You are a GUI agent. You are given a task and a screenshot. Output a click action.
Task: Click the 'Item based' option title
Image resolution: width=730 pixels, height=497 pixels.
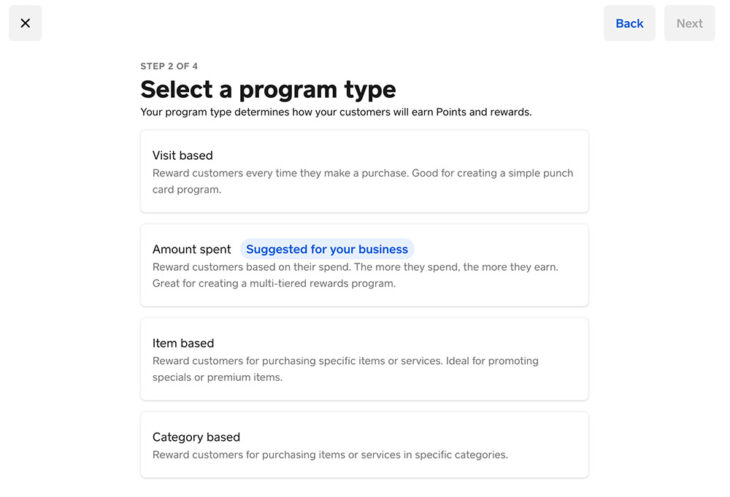[x=183, y=343]
